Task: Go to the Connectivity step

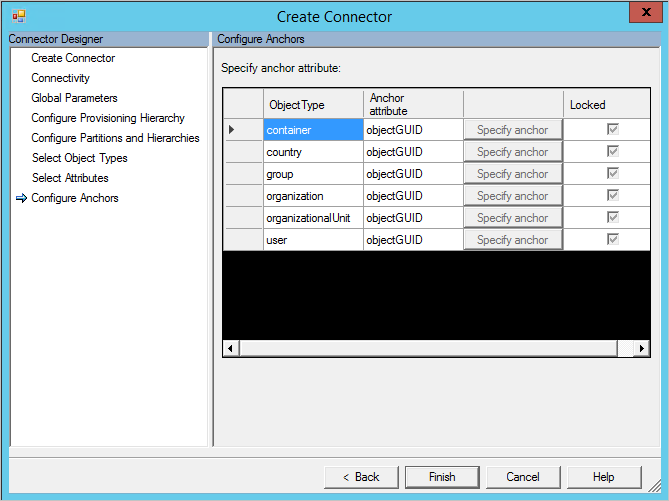Action: pos(61,78)
